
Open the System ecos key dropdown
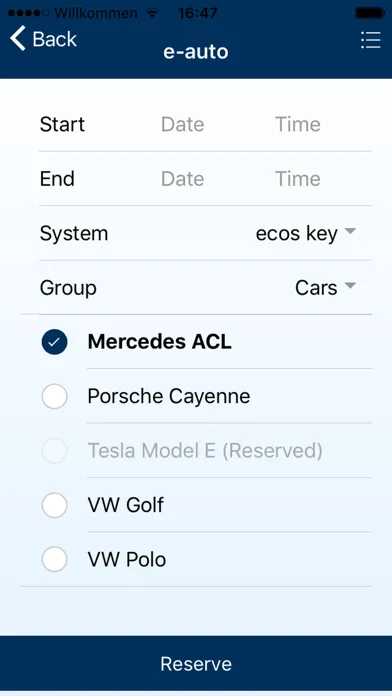(305, 233)
